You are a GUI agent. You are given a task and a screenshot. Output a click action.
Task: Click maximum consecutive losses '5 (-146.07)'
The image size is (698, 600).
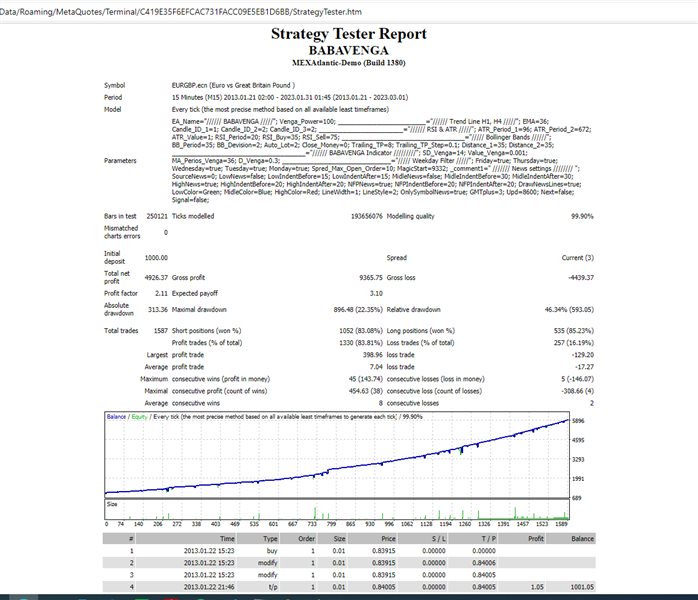[577, 379]
